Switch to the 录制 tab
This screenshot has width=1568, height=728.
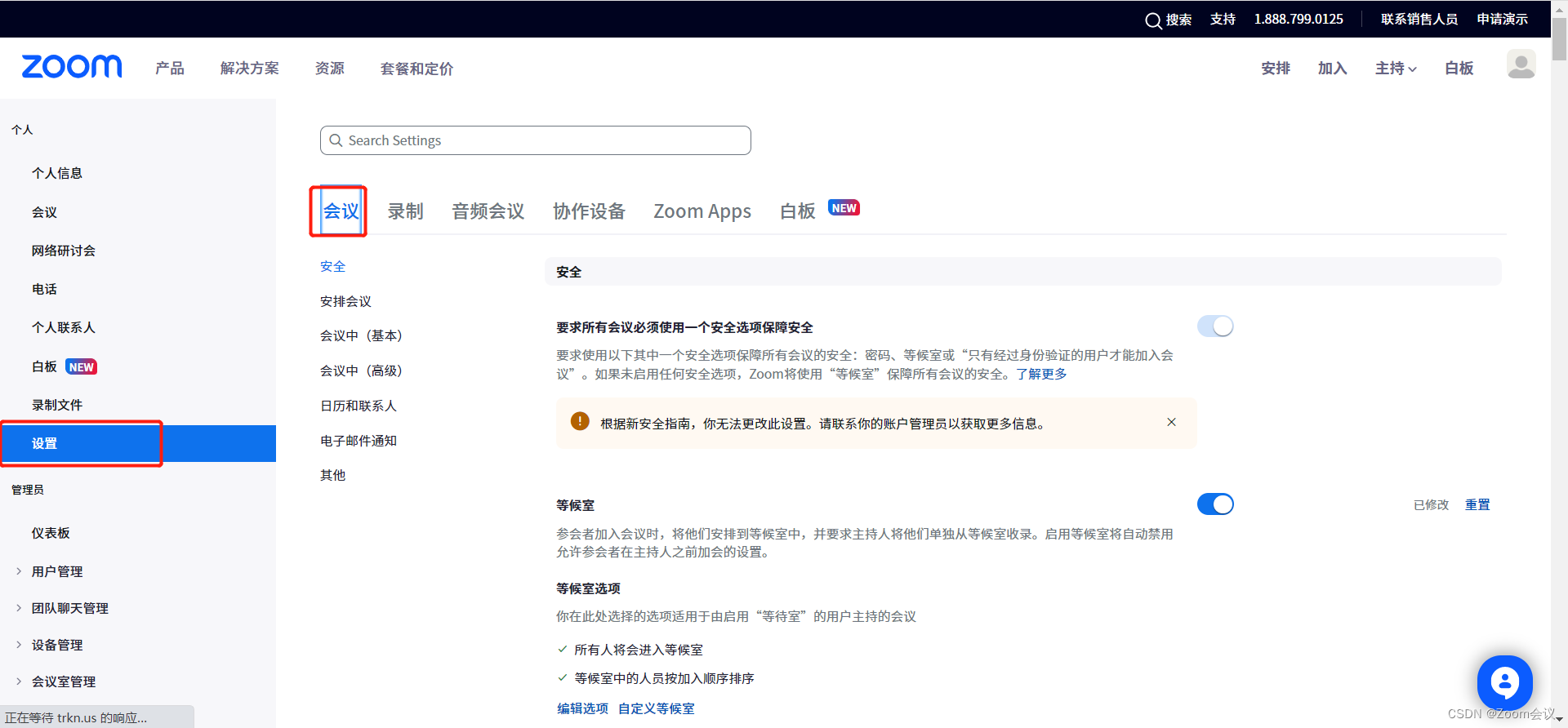click(405, 211)
